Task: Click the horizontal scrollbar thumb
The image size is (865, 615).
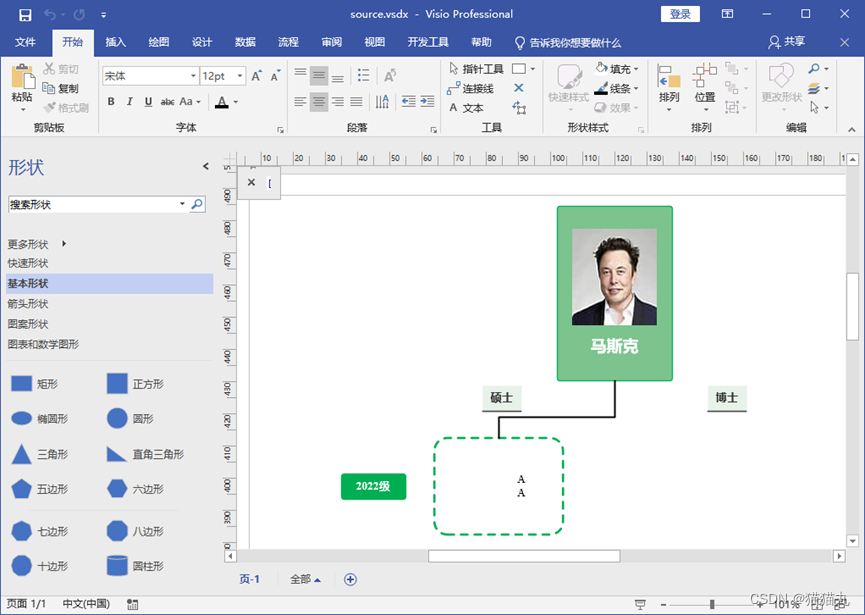Action: click(x=524, y=556)
